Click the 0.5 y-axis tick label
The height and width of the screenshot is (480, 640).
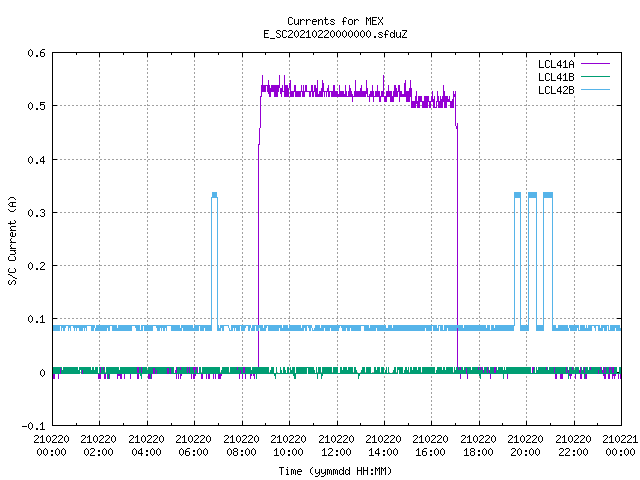[36, 106]
